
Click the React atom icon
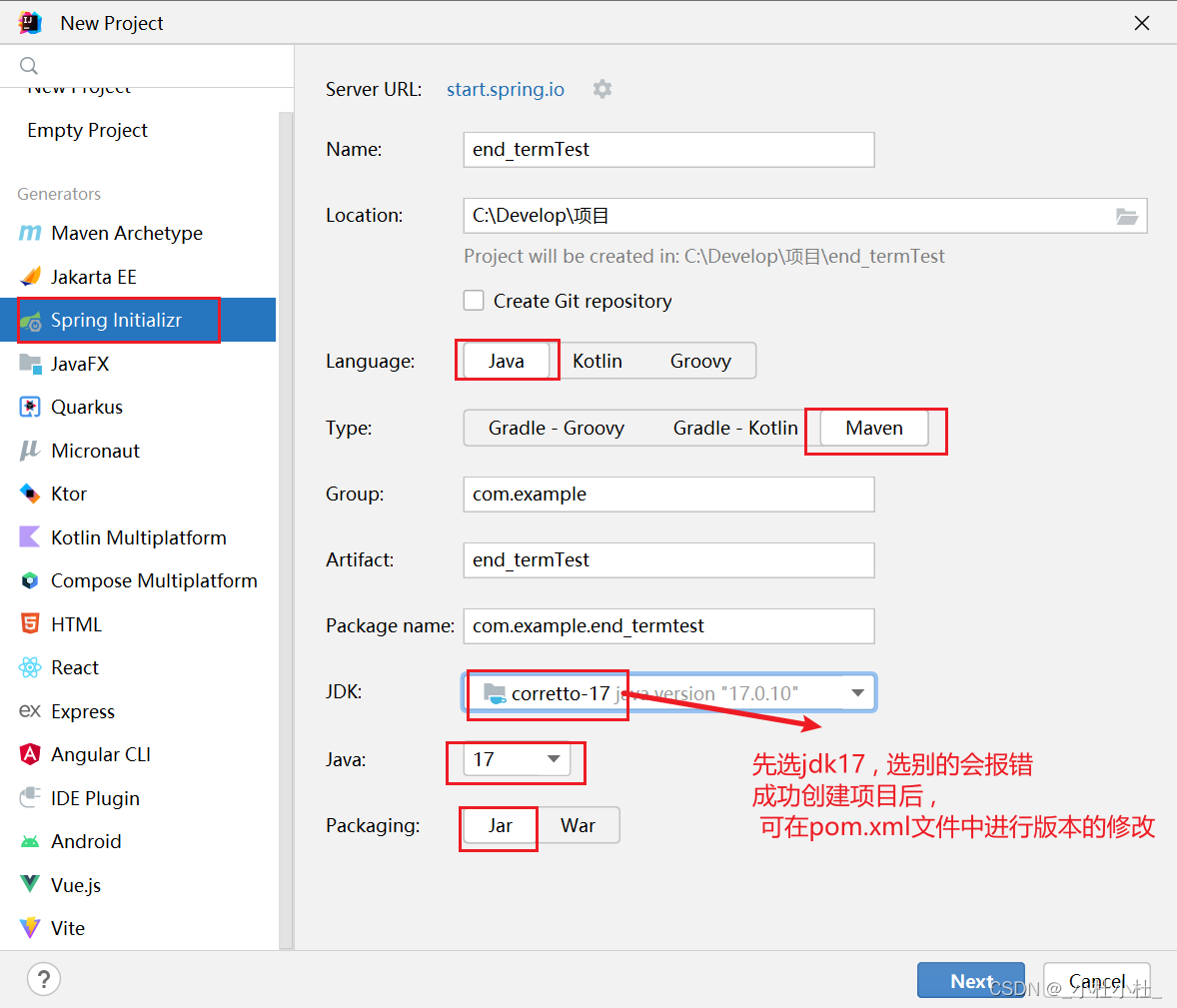tap(30, 667)
